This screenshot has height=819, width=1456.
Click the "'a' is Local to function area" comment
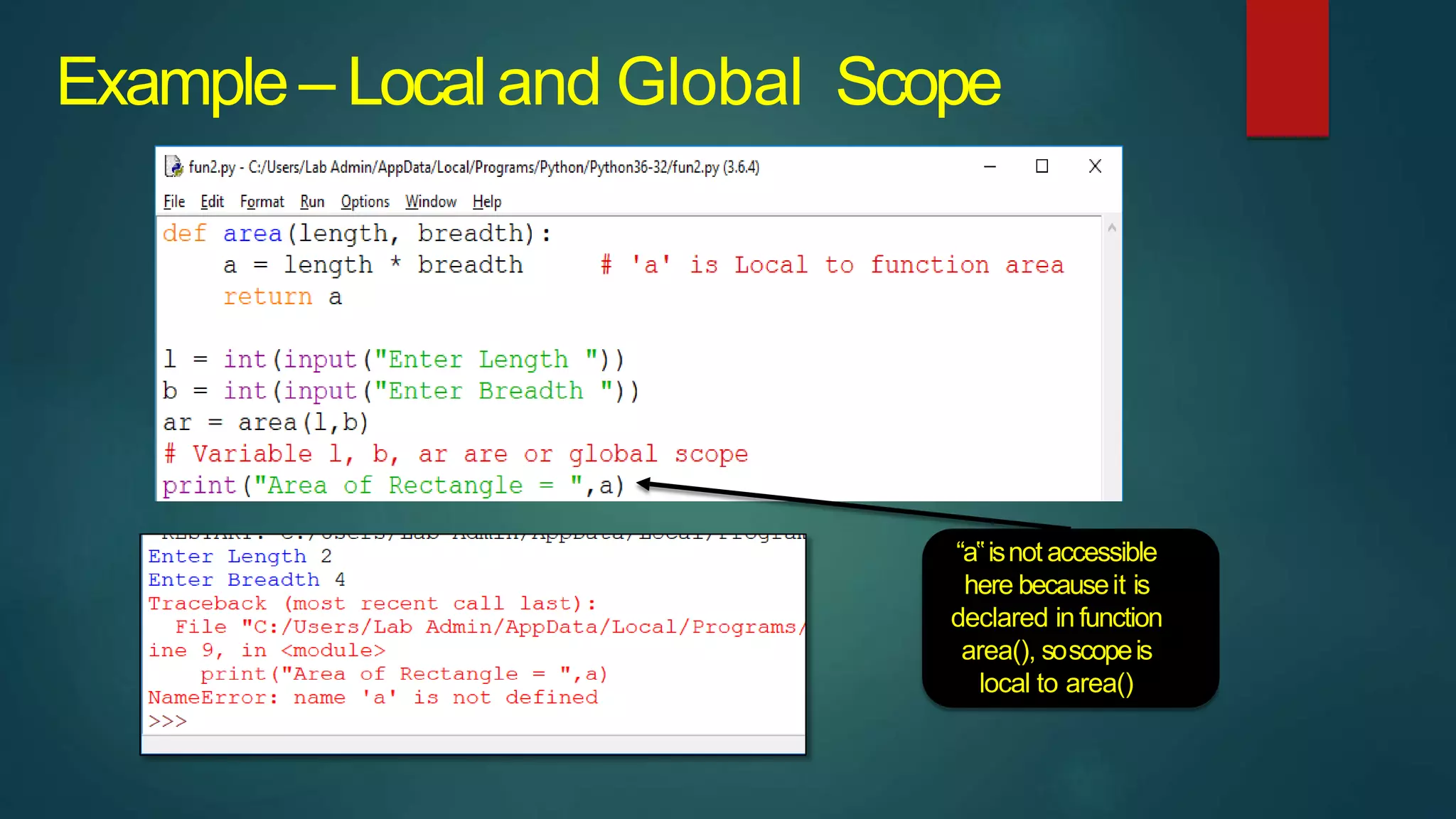point(832,265)
